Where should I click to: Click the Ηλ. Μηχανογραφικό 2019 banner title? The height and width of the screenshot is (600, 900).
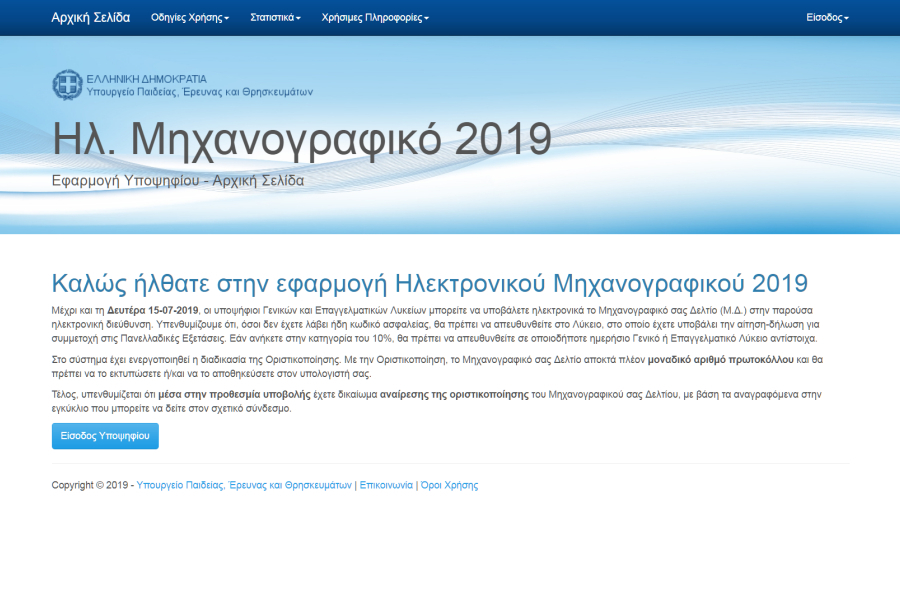click(x=302, y=140)
